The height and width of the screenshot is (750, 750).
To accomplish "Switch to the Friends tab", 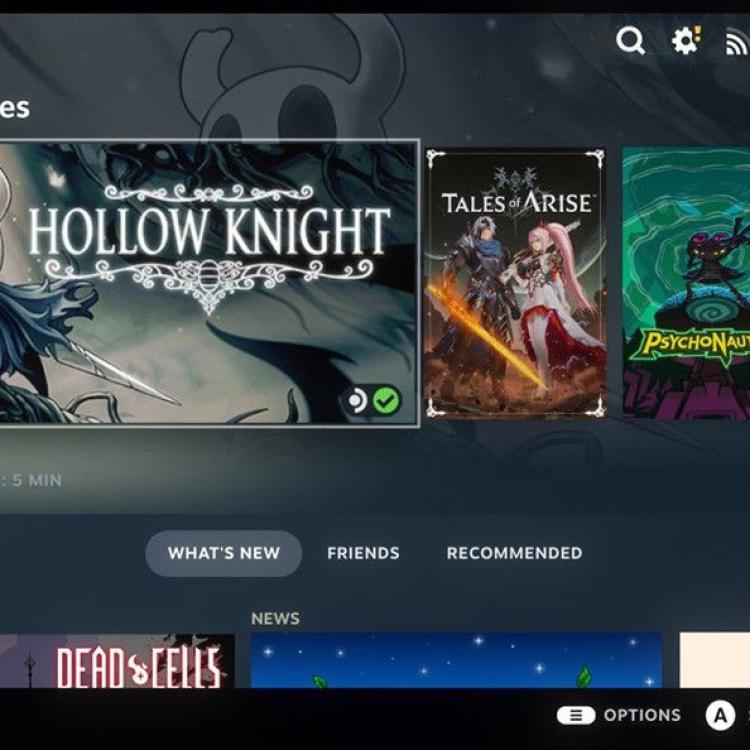I will pos(363,553).
